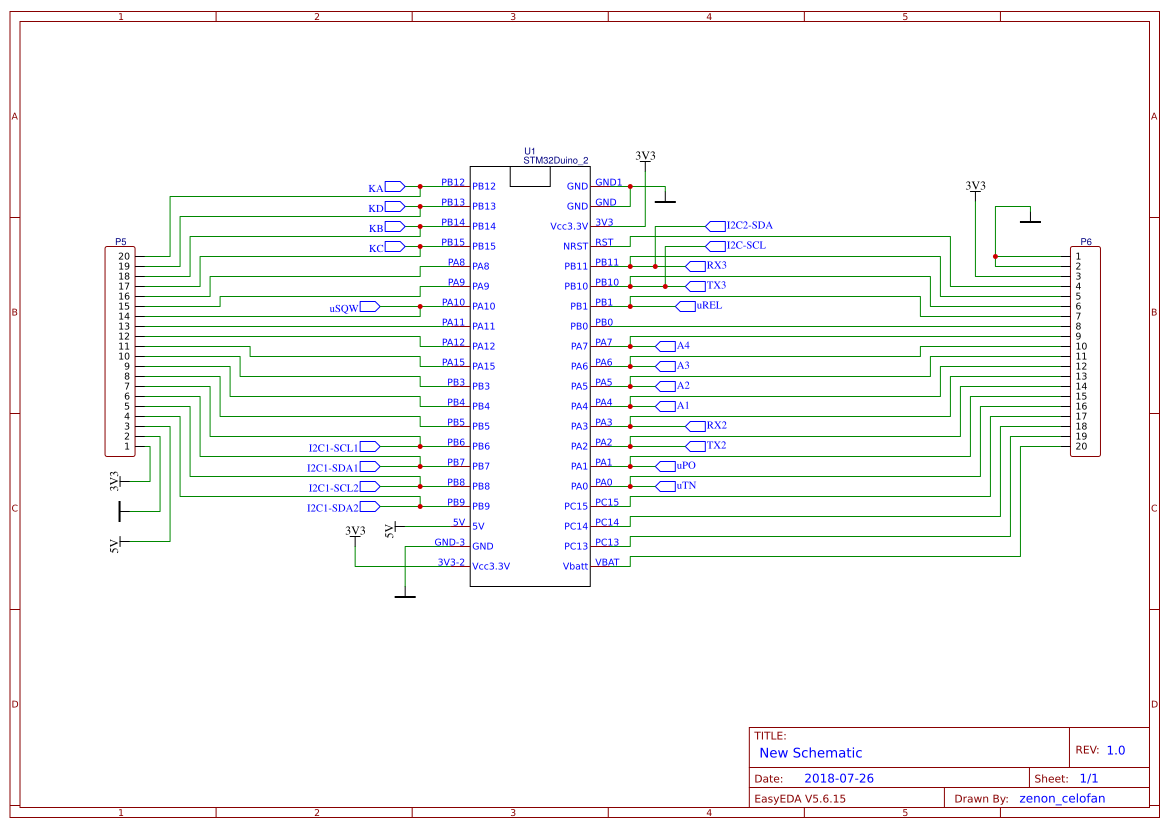Image resolution: width=1171 pixels, height=828 pixels.
Task: Click the A4 net flag on PA7
Action: [668, 345]
